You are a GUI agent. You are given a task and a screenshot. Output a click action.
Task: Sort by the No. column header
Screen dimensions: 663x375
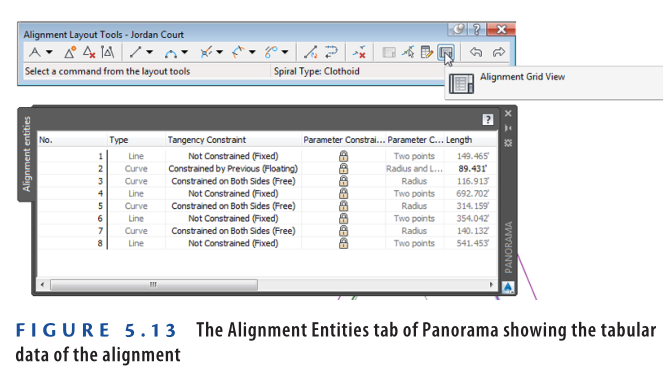coord(72,140)
